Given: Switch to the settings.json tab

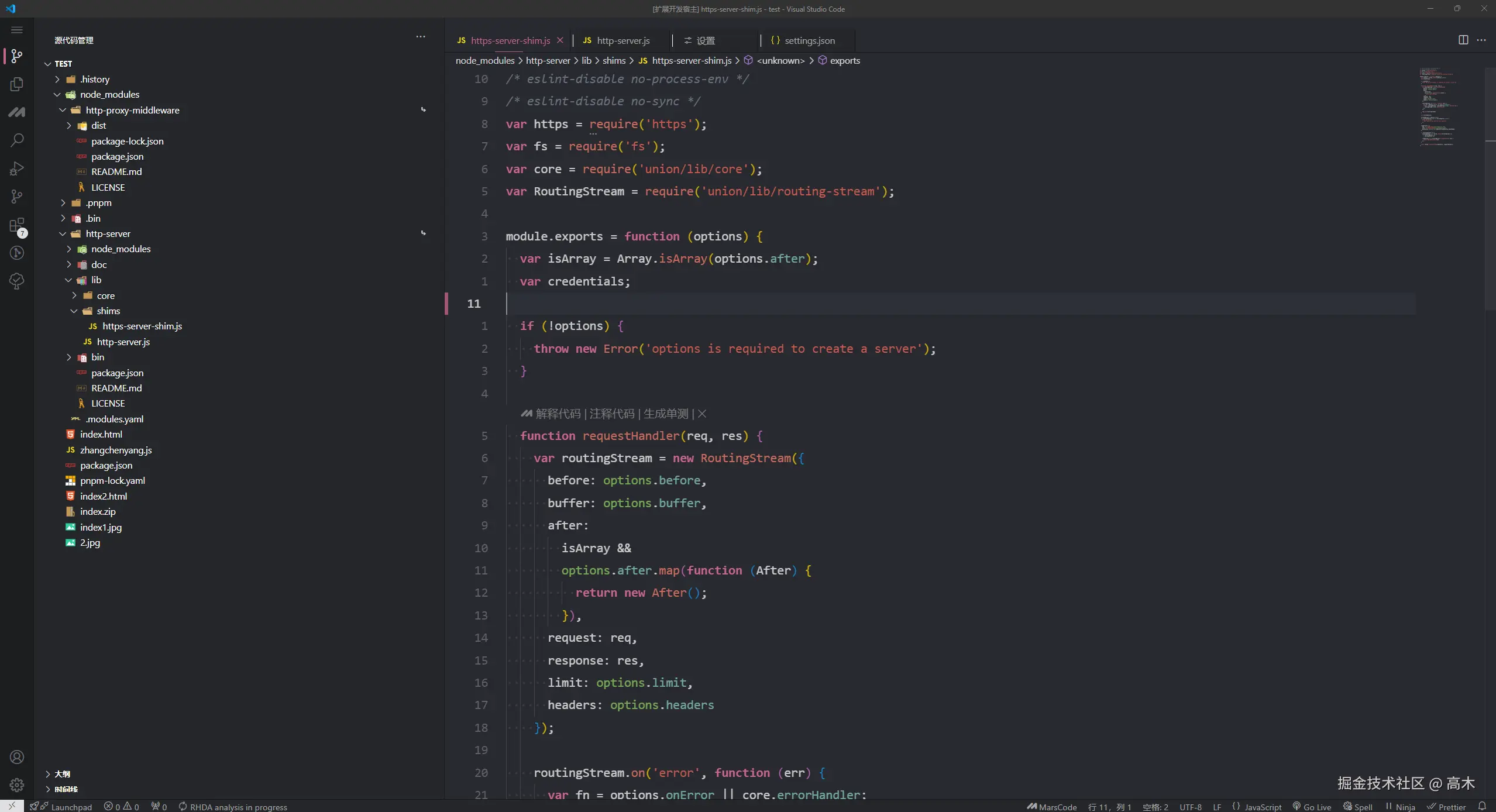Looking at the screenshot, I should pos(809,40).
